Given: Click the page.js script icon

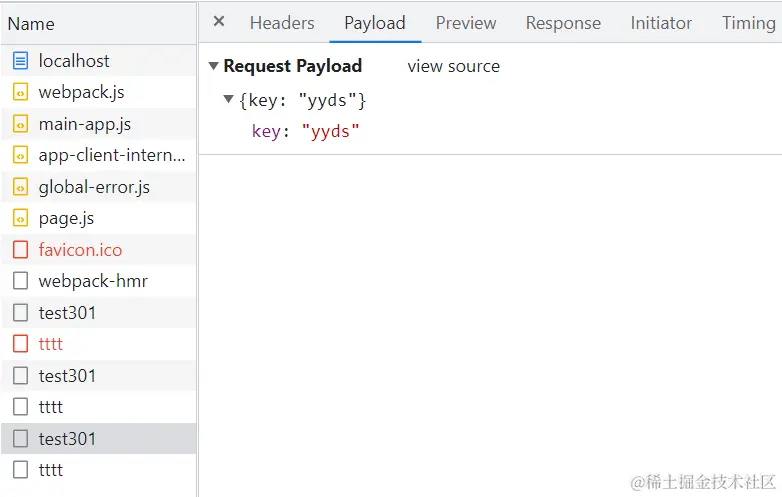Looking at the screenshot, I should click(x=20, y=218).
